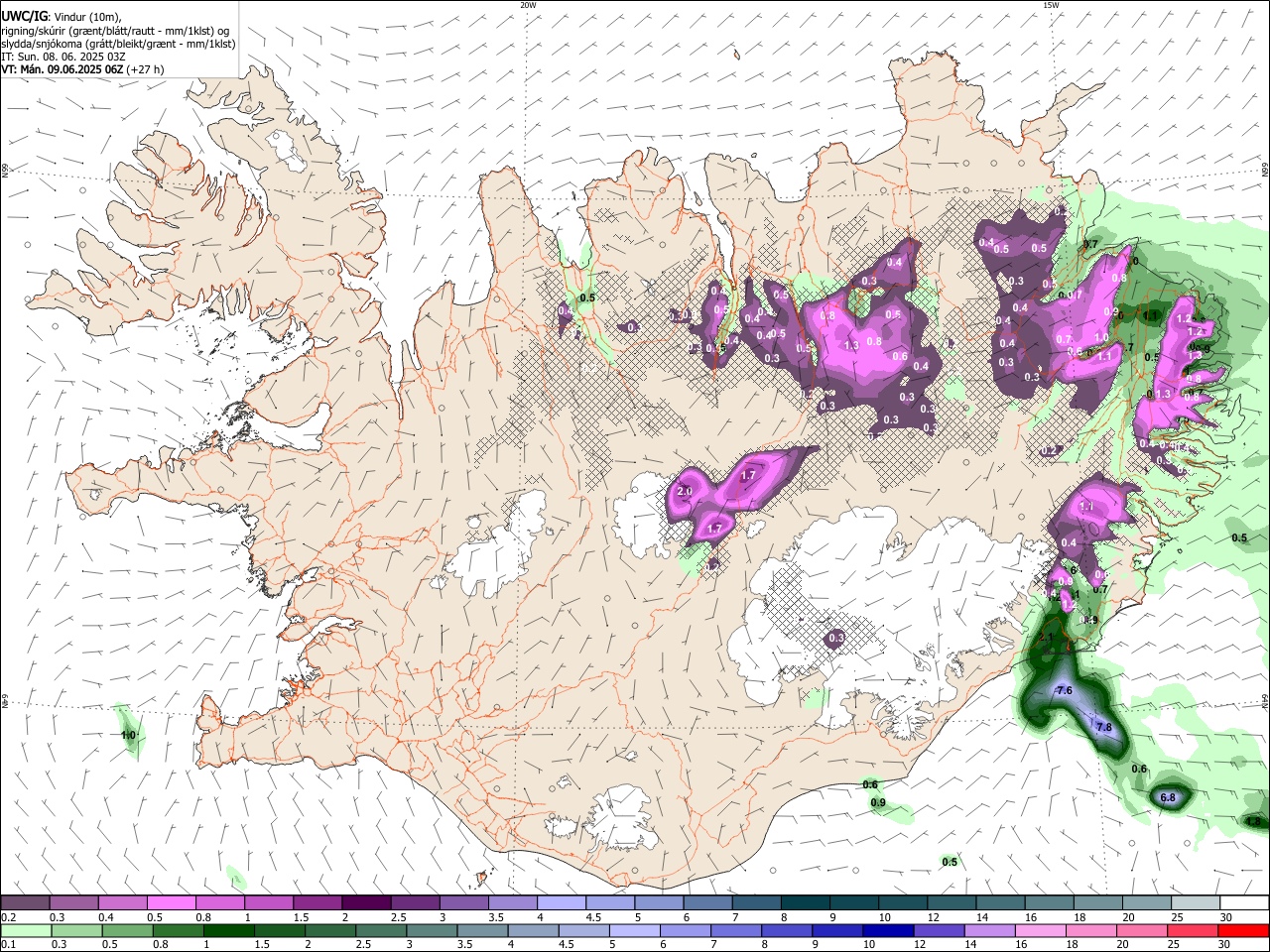Select the navy blue swatch starting at 10
1270x952 pixels.
tap(888, 931)
